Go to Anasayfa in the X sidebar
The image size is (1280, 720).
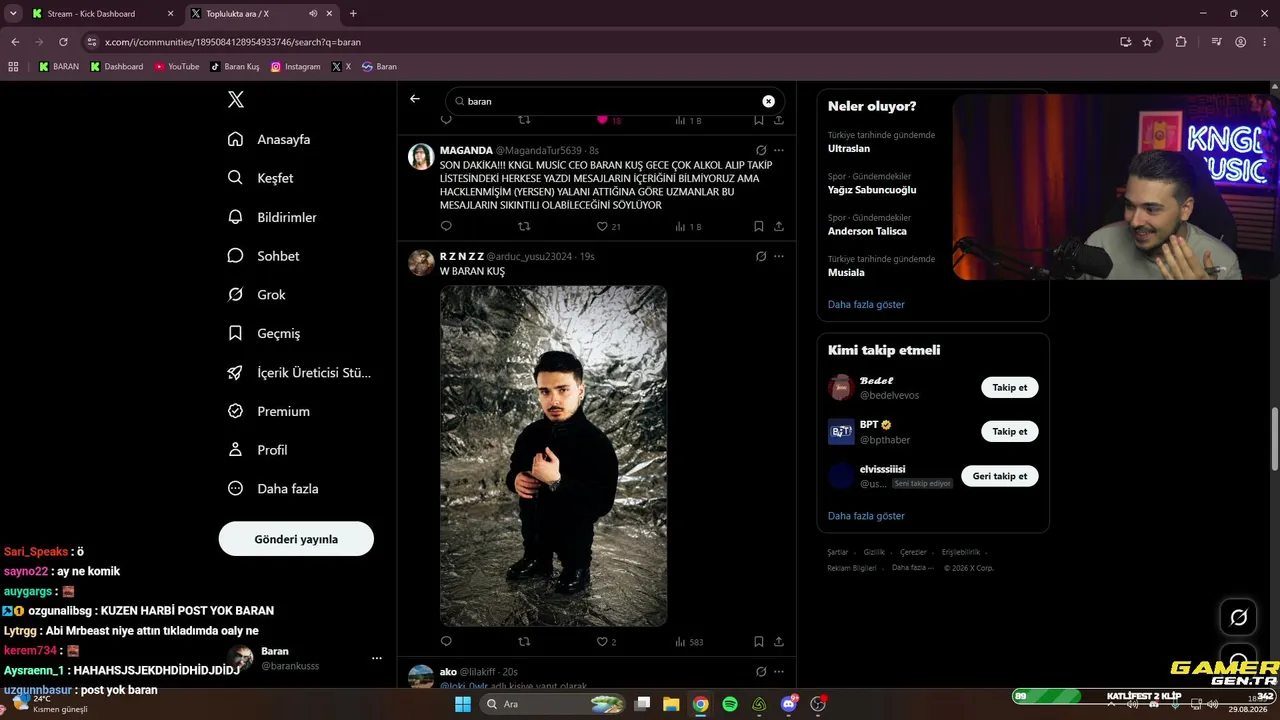[x=270, y=139]
